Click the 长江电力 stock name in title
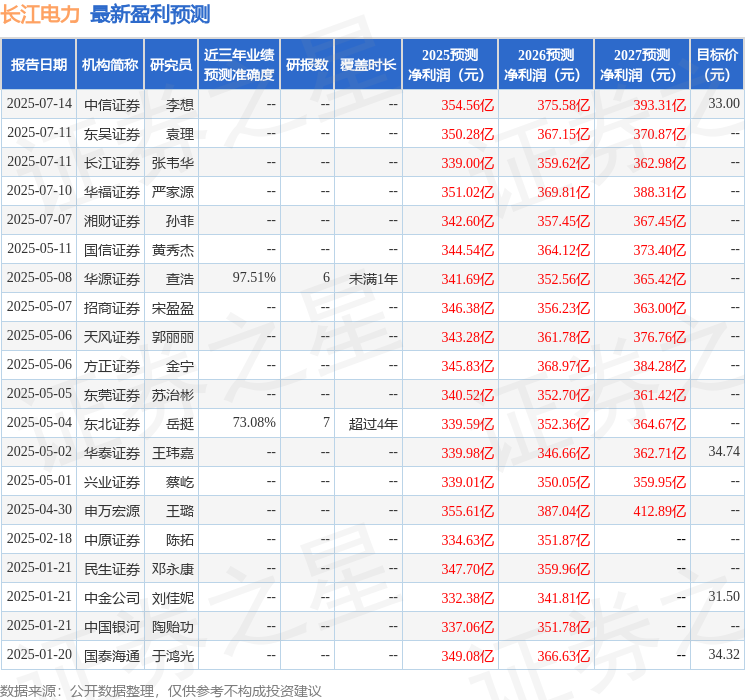The image size is (745, 700). pyautogui.click(x=41, y=14)
